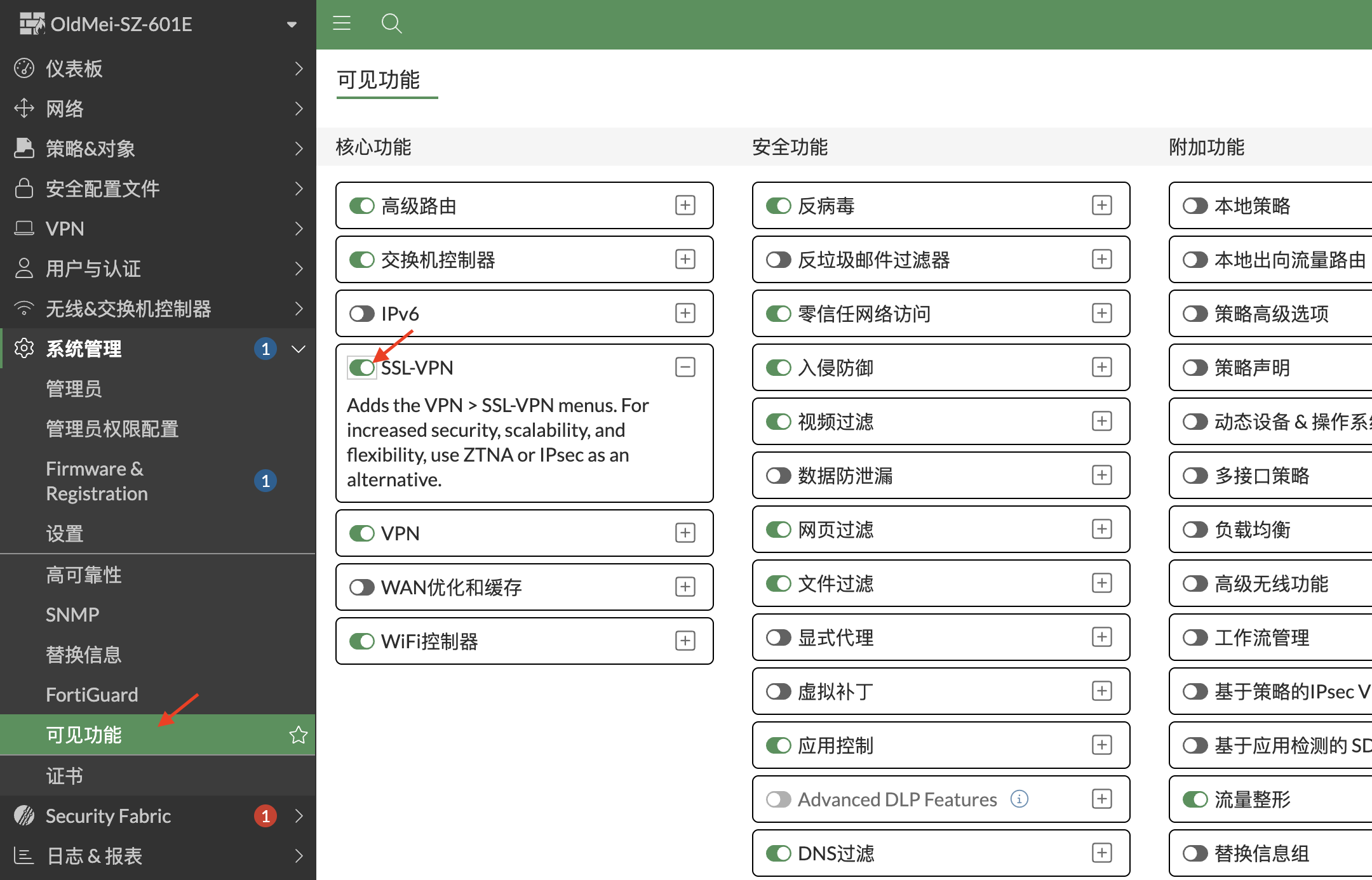Screen dimensions: 1372x880
Task: Click the 负载均衡 feature label
Action: click(1253, 530)
